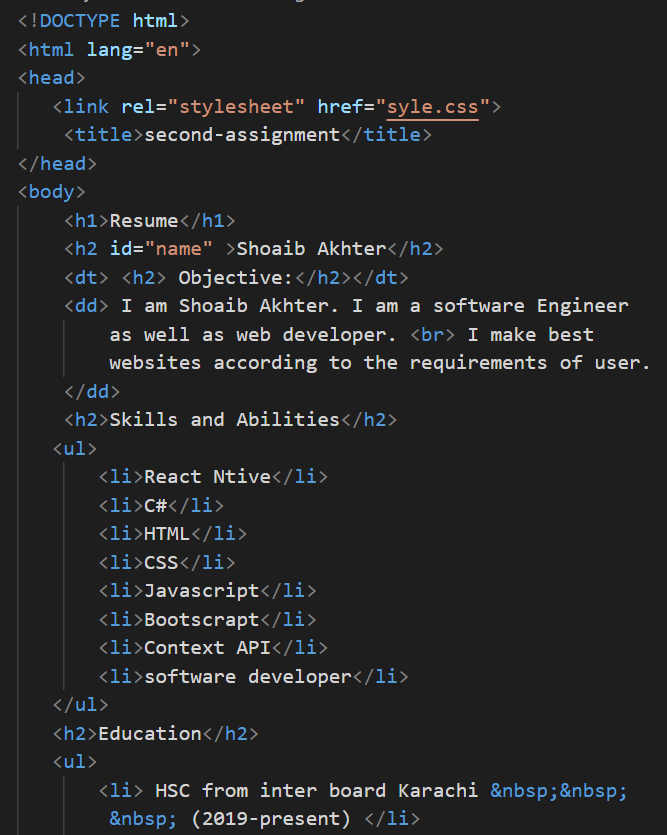Click the (2019-present) text
The height and width of the screenshot is (835, 667).
point(271,818)
